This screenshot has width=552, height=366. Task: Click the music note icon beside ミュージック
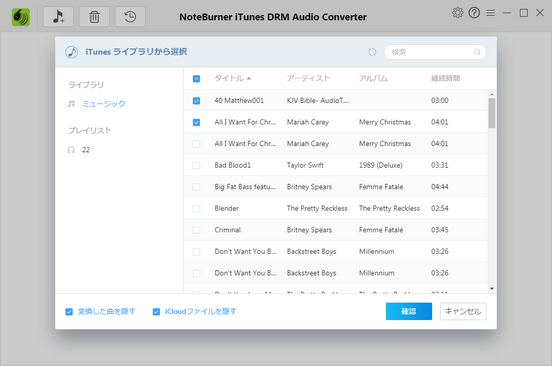pos(71,103)
